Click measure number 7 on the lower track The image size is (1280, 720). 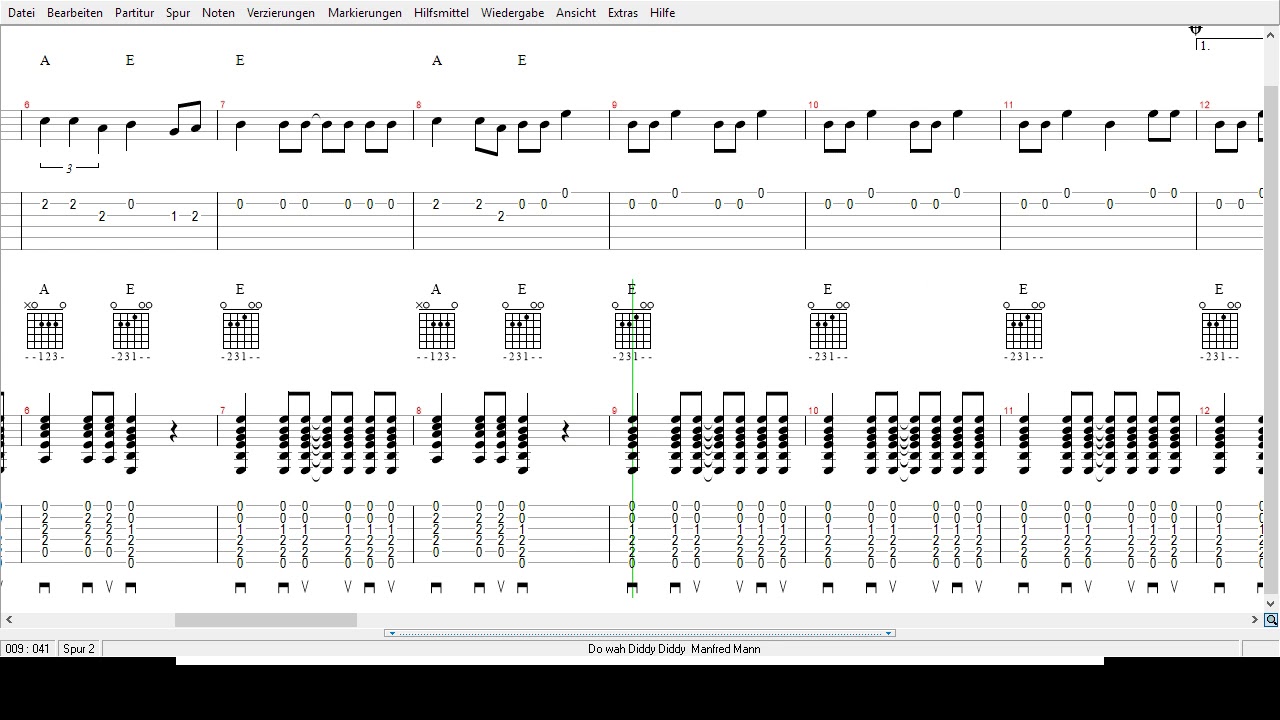(223, 411)
